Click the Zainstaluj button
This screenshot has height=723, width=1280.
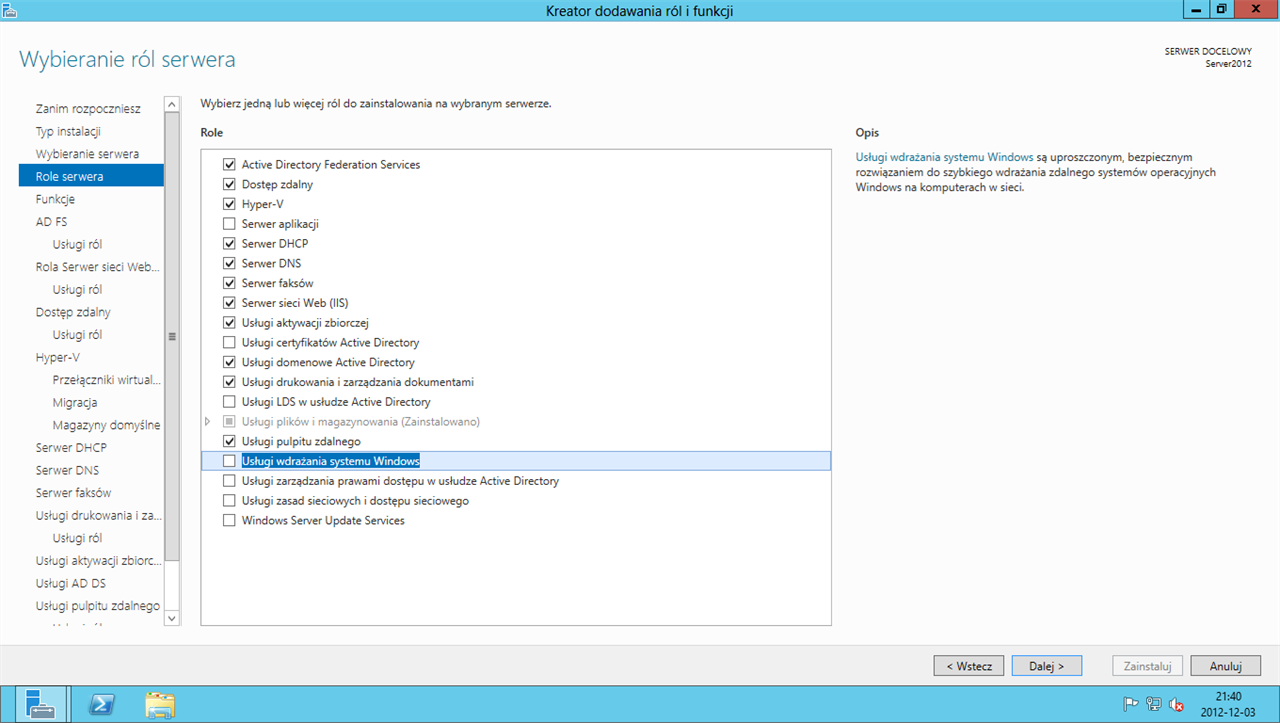pos(1148,665)
